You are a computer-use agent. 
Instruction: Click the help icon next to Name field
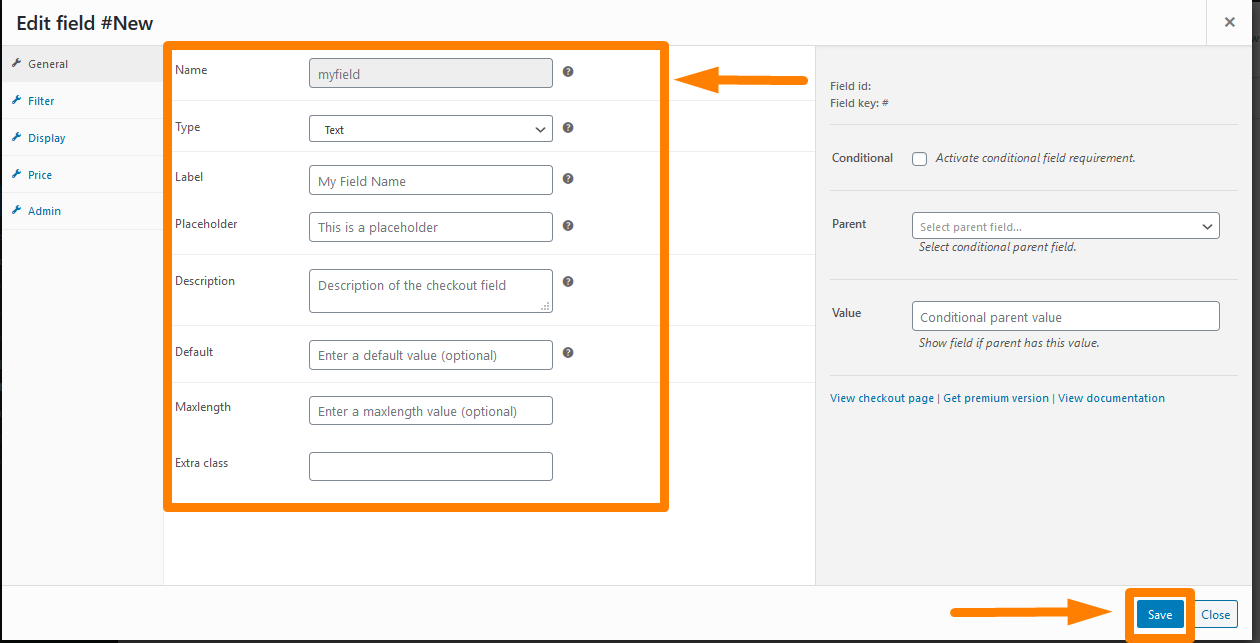(567, 72)
